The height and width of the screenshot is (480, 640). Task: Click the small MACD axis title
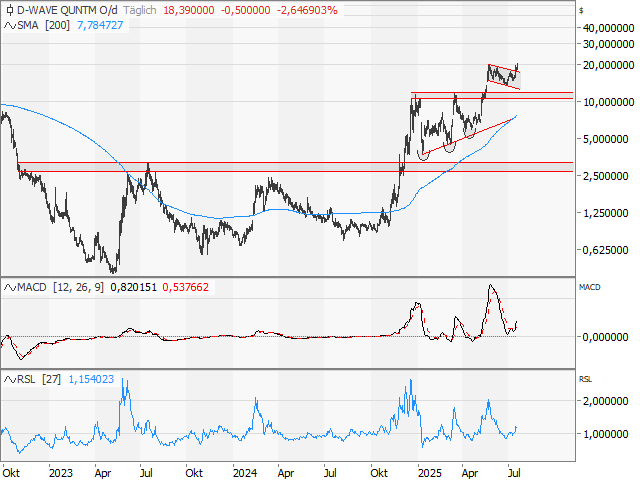click(x=589, y=287)
